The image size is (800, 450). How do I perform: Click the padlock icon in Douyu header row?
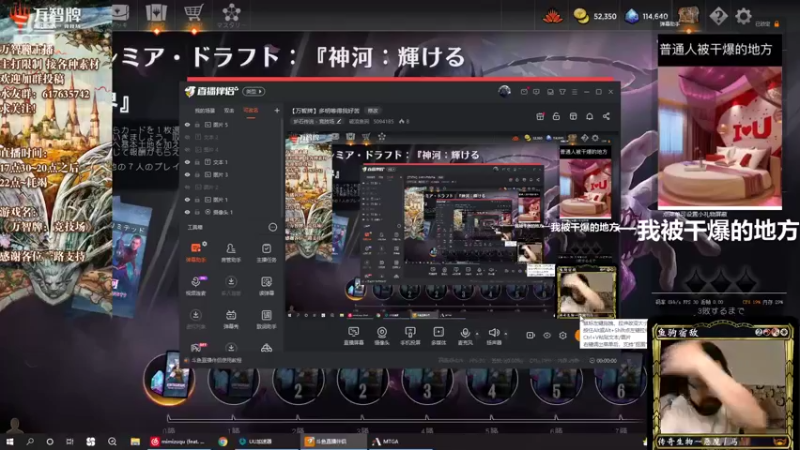556,116
